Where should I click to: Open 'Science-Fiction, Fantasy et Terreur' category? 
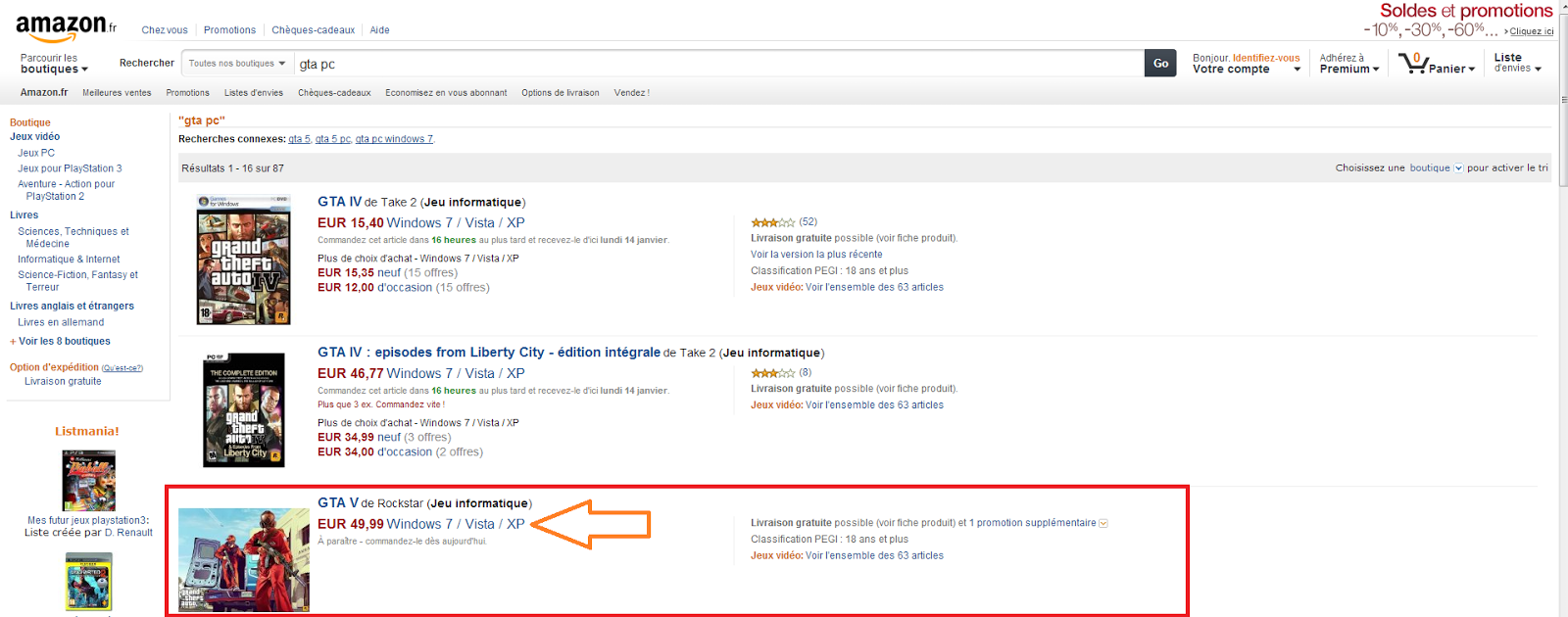77,281
